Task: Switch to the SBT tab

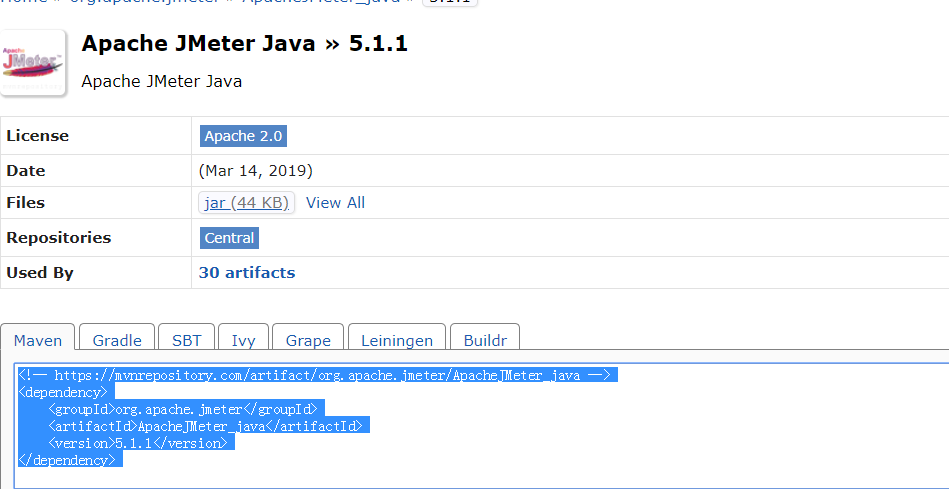Action: [186, 340]
